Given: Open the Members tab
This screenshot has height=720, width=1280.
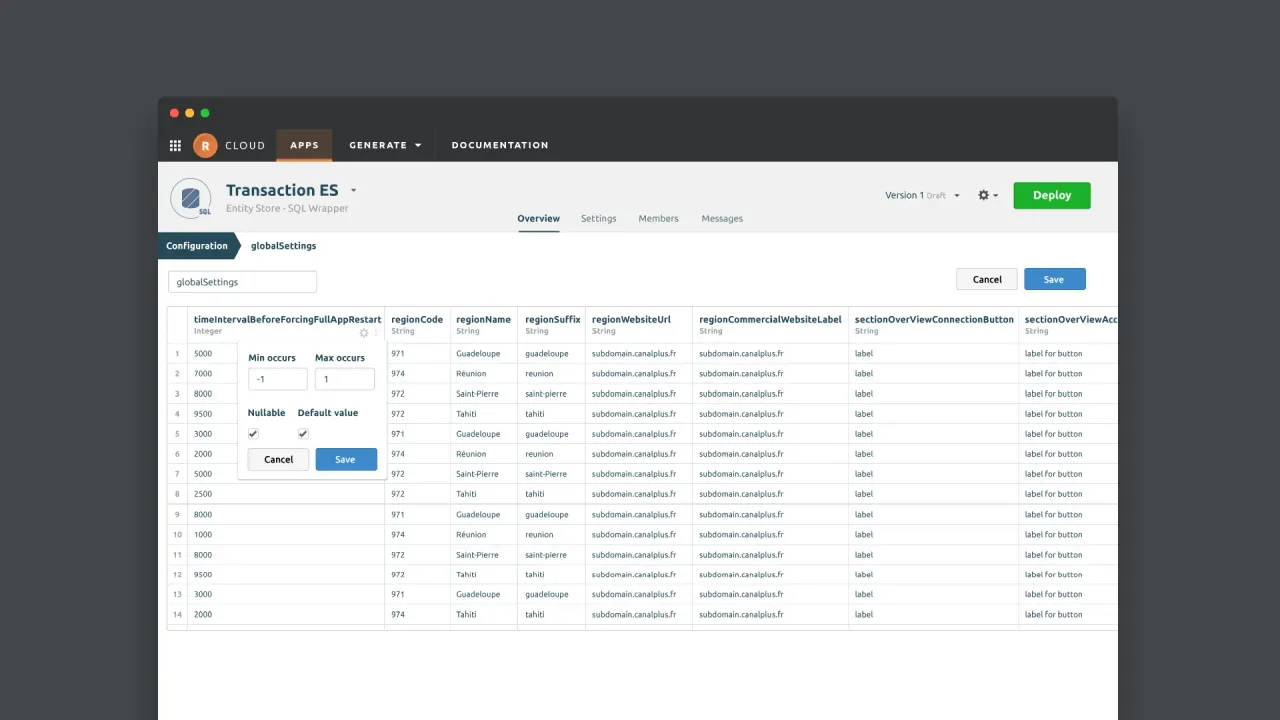Looking at the screenshot, I should [x=658, y=218].
